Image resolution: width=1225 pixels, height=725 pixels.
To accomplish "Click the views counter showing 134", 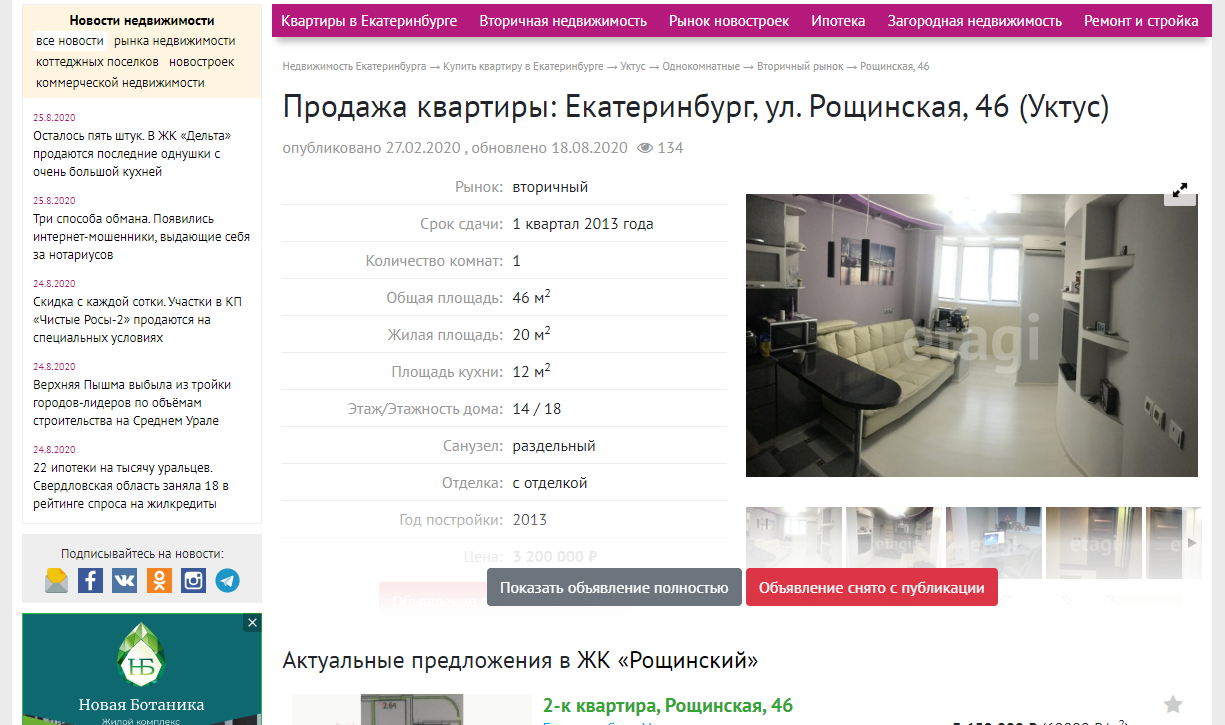I will pos(661,148).
